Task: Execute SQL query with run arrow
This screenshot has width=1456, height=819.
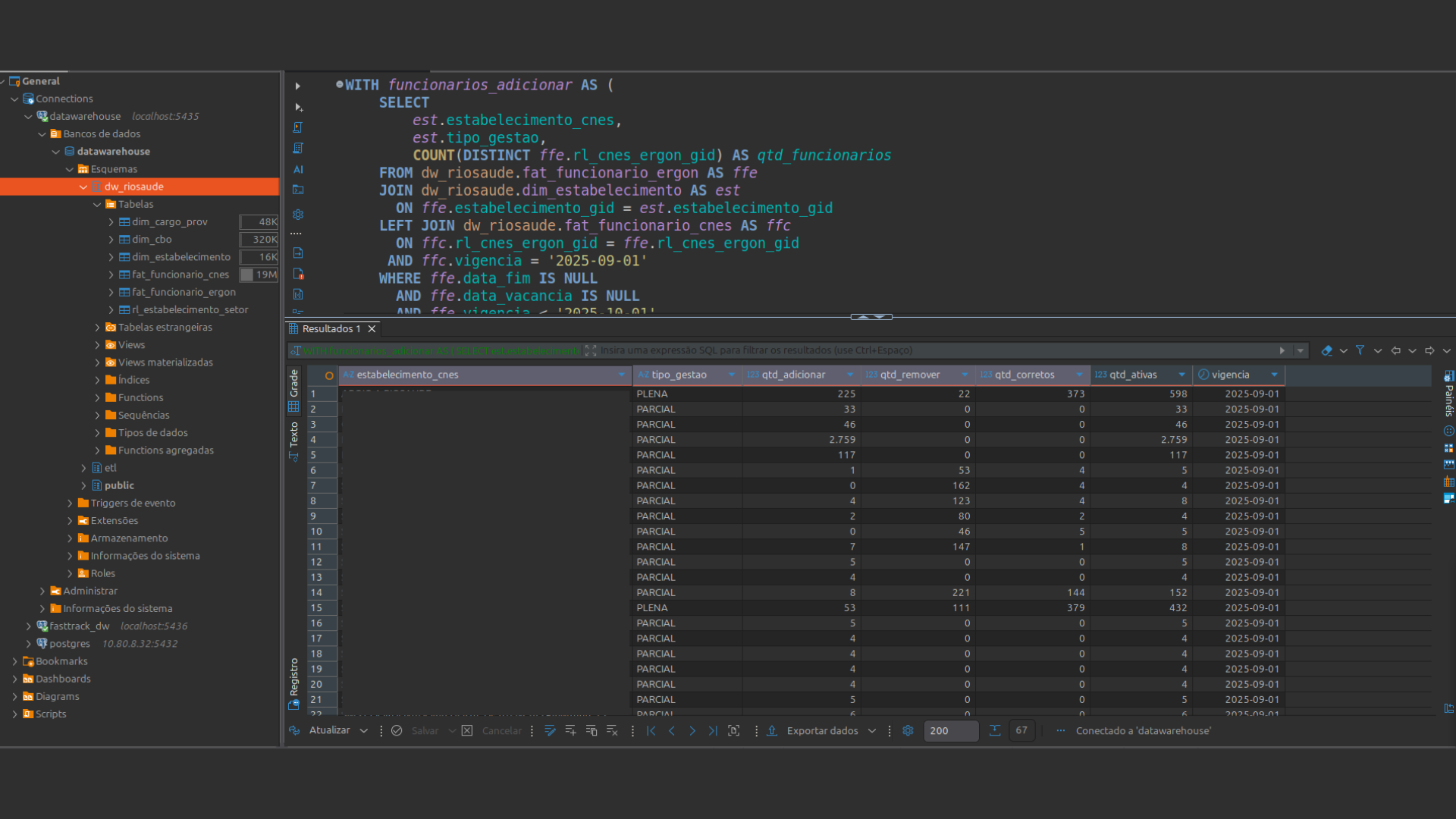Action: point(298,86)
